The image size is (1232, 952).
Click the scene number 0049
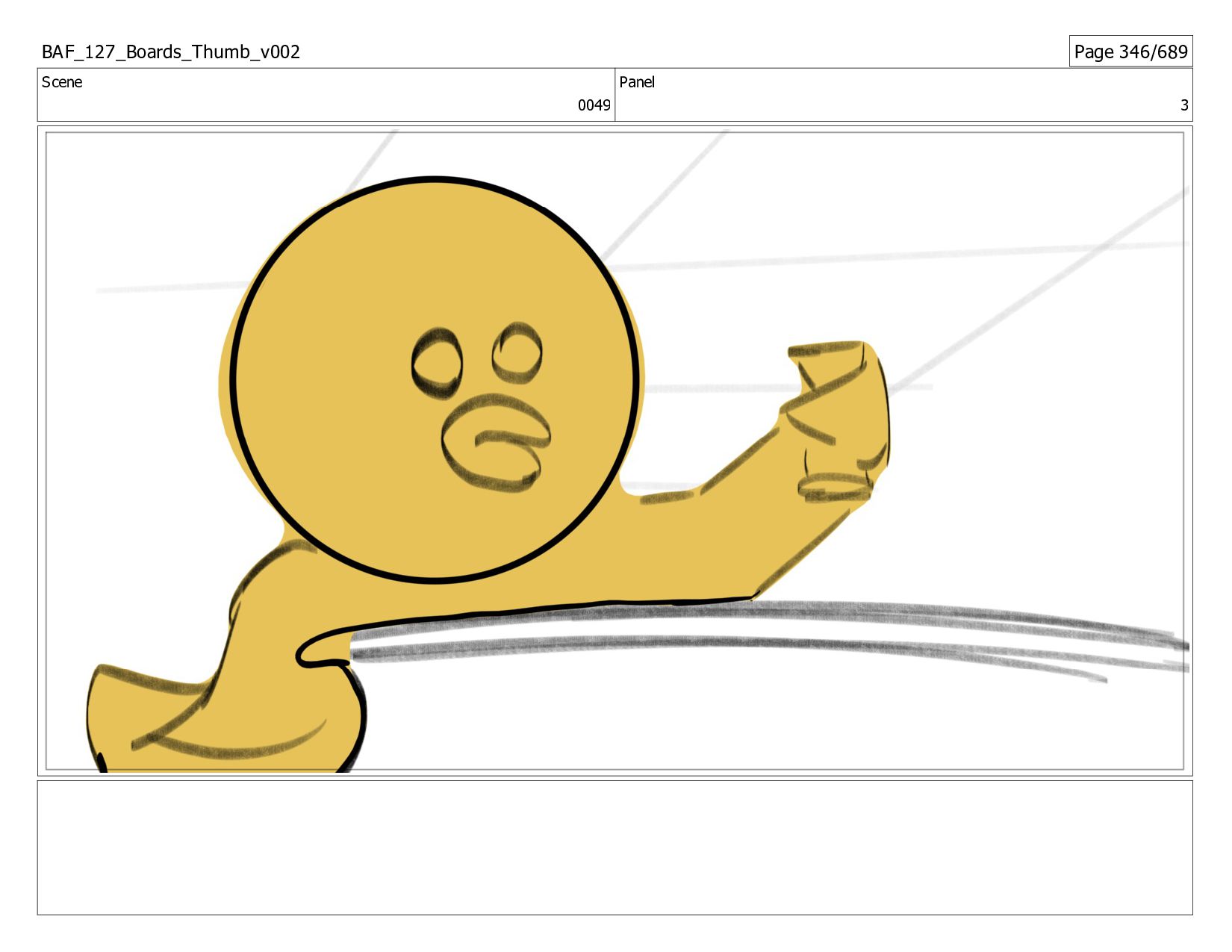(x=594, y=105)
